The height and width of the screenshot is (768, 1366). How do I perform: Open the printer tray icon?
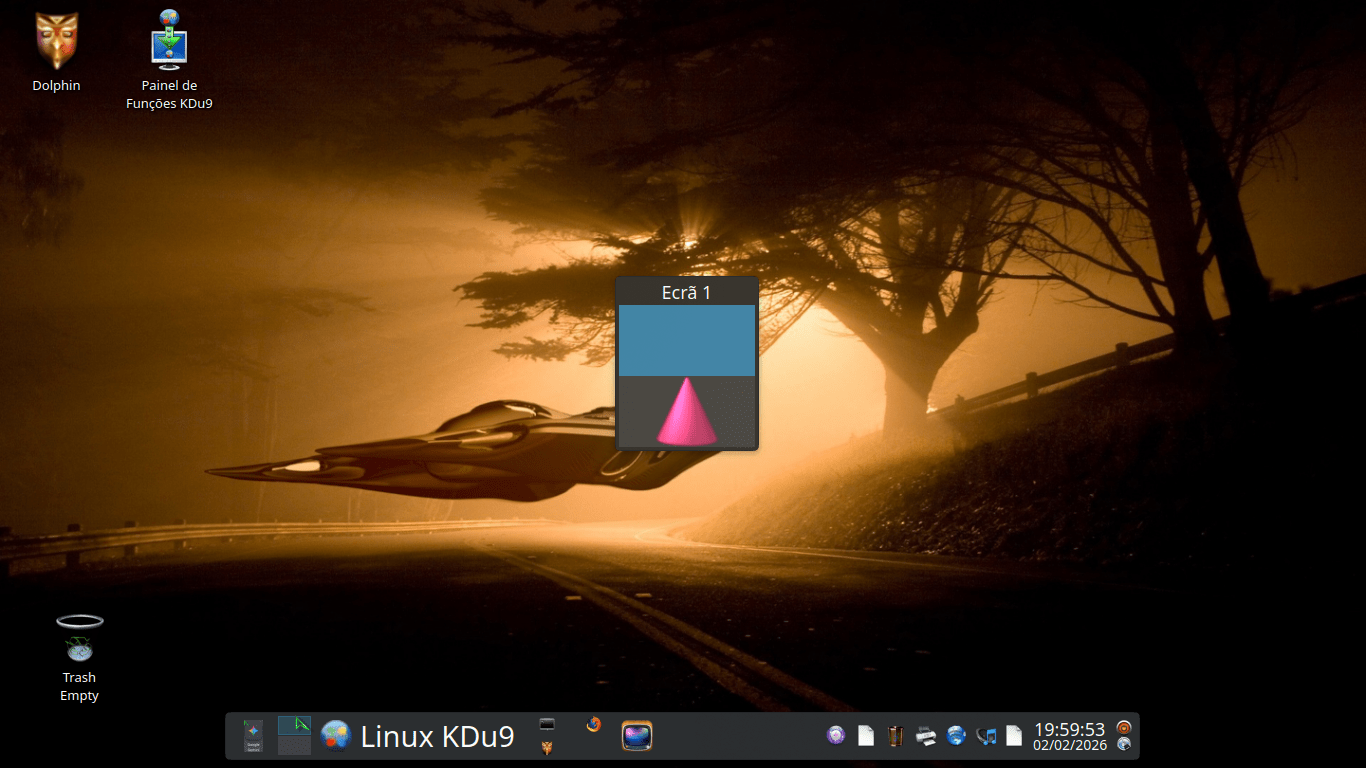(926, 736)
